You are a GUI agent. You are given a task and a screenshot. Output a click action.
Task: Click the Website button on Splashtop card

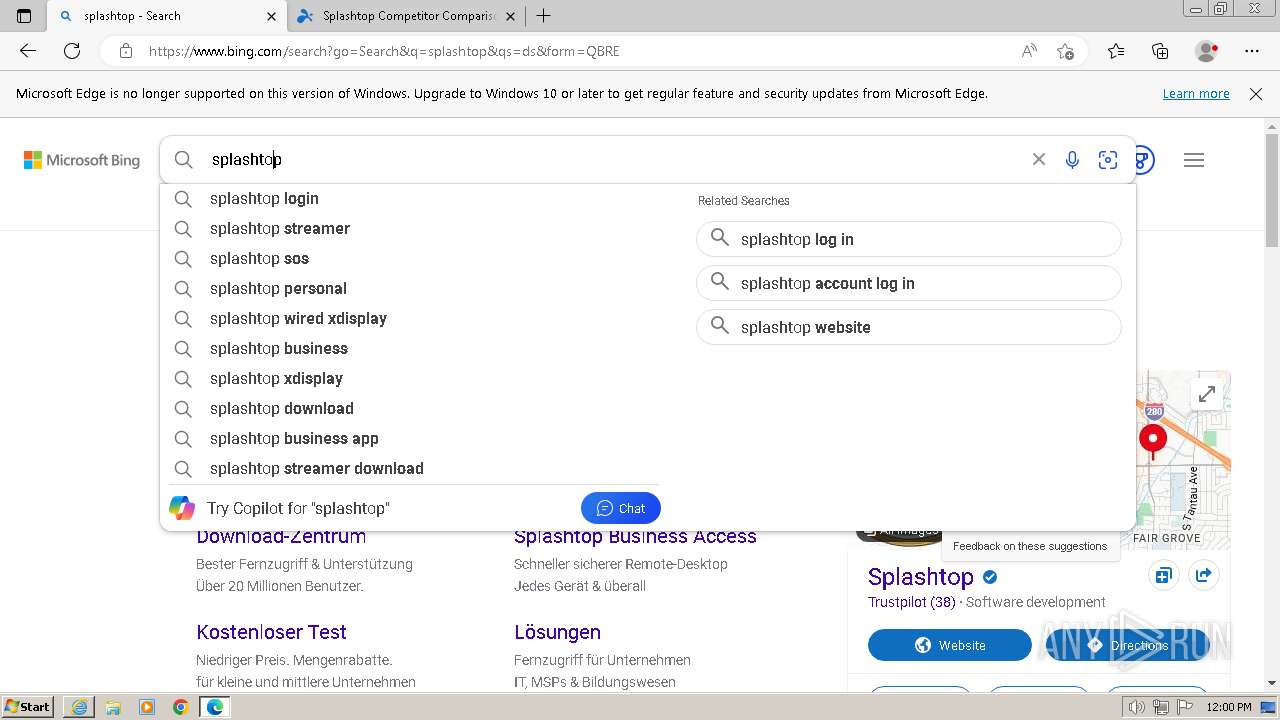click(x=950, y=645)
